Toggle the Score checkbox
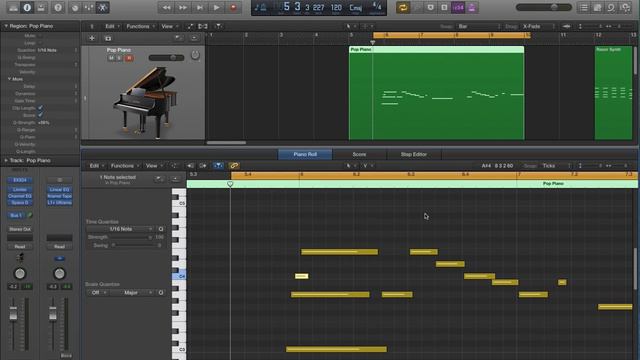Image resolution: width=640 pixels, height=360 pixels. click(x=40, y=115)
